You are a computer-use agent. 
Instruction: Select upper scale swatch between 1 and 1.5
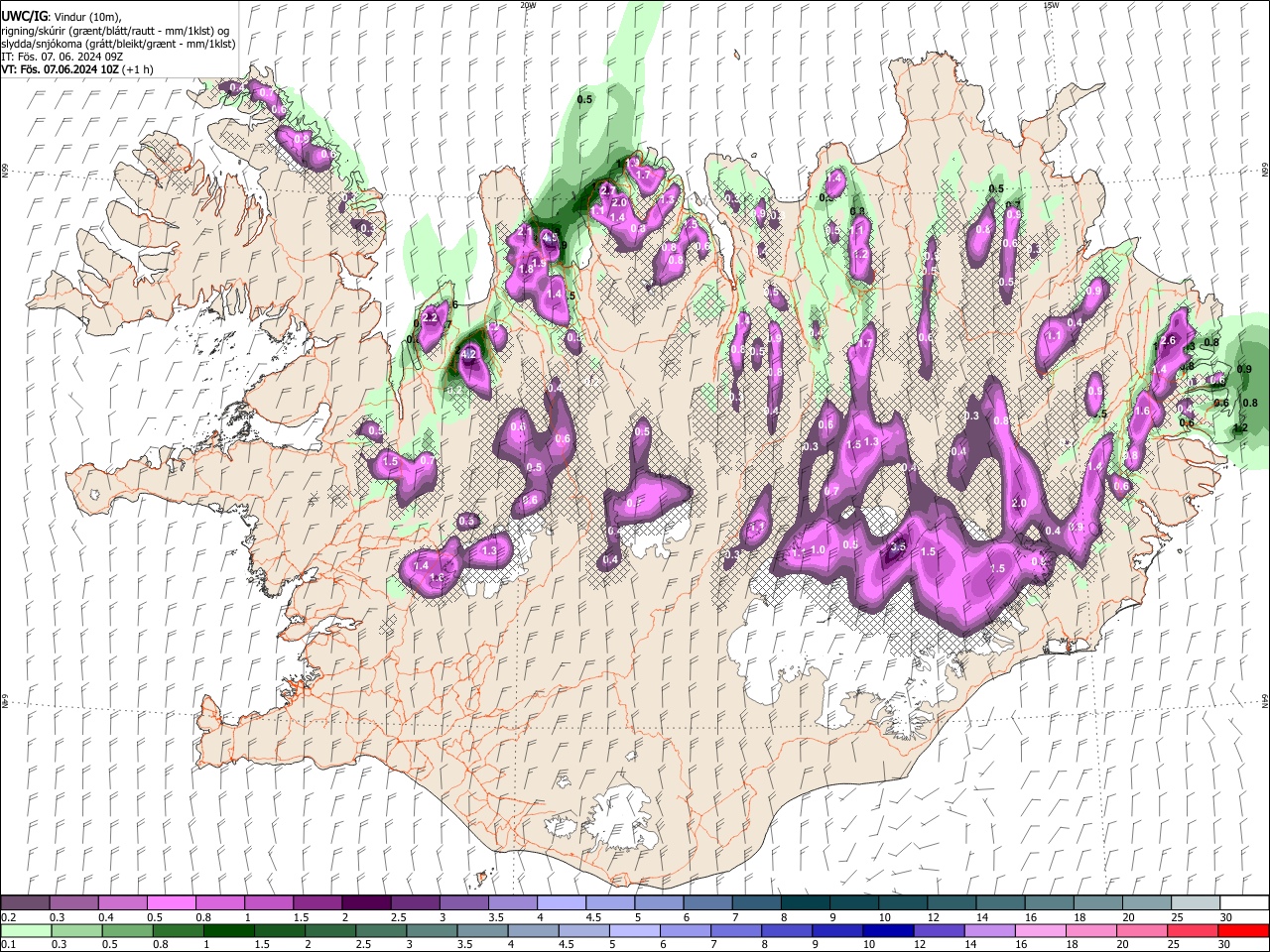coord(269,903)
